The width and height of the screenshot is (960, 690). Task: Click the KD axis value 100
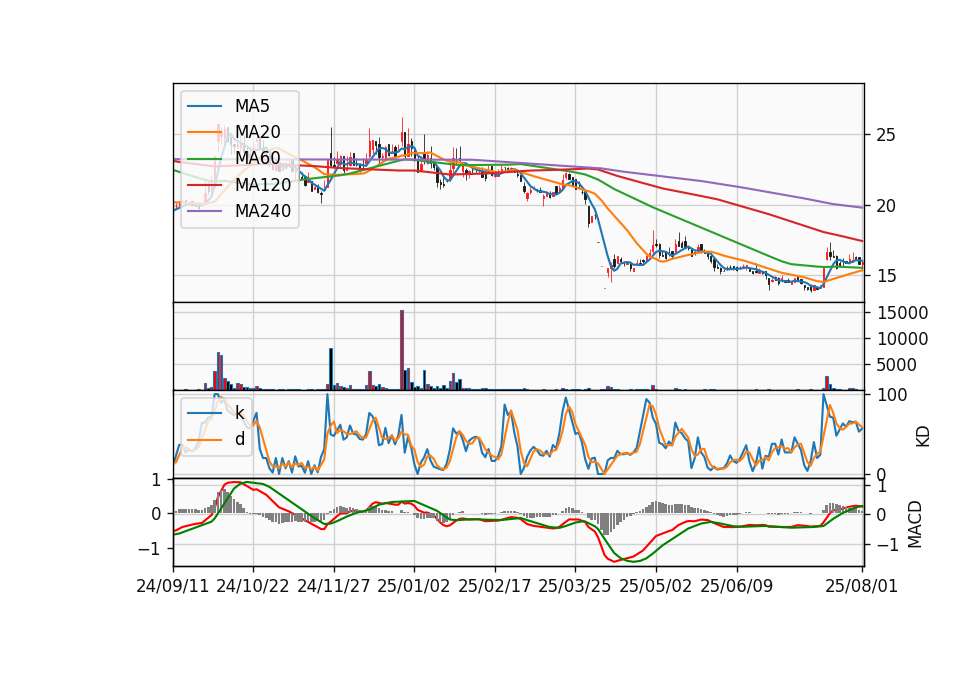(x=892, y=395)
